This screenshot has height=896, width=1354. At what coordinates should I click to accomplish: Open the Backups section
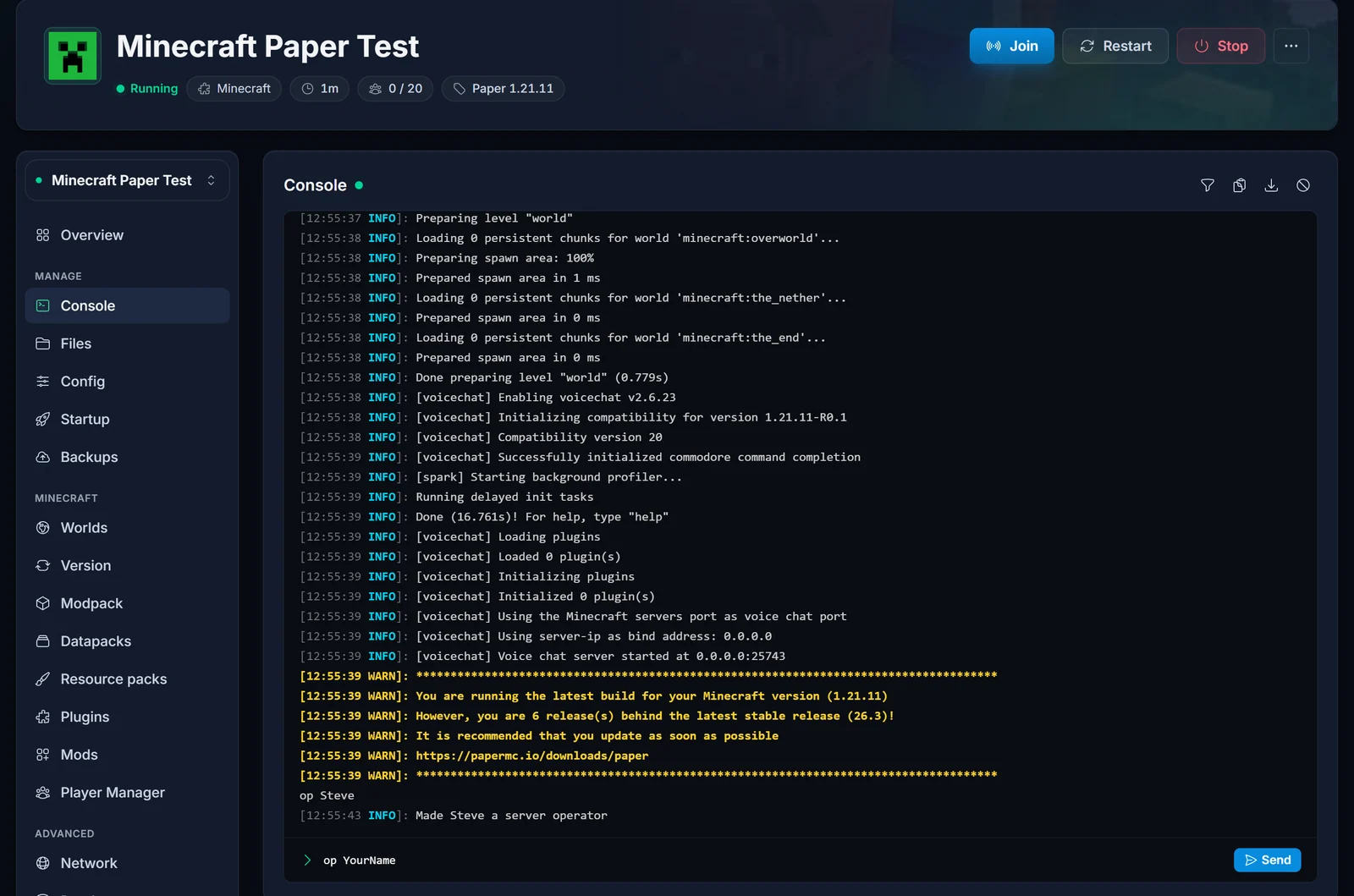(x=127, y=457)
